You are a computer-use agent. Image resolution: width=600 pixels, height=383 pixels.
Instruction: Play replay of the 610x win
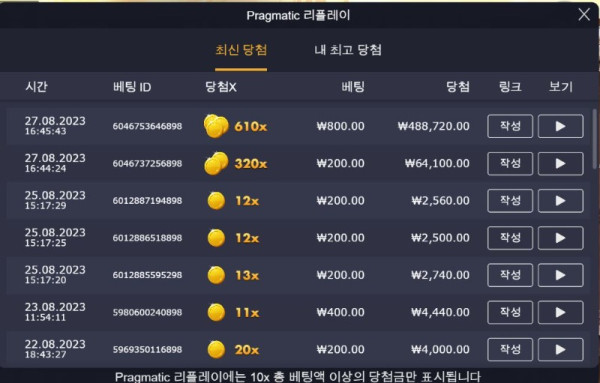pos(561,126)
